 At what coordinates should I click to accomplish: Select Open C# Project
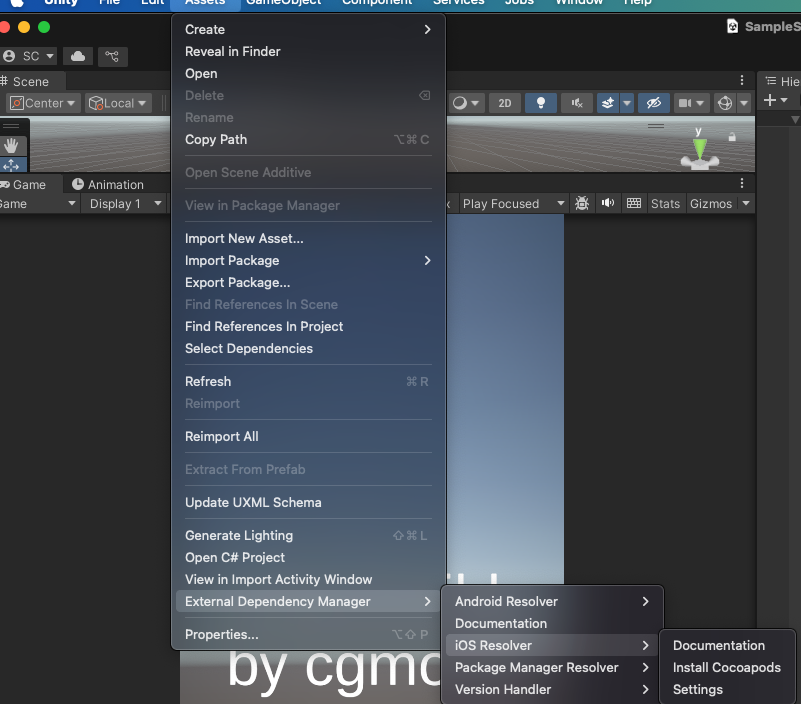[308, 557]
